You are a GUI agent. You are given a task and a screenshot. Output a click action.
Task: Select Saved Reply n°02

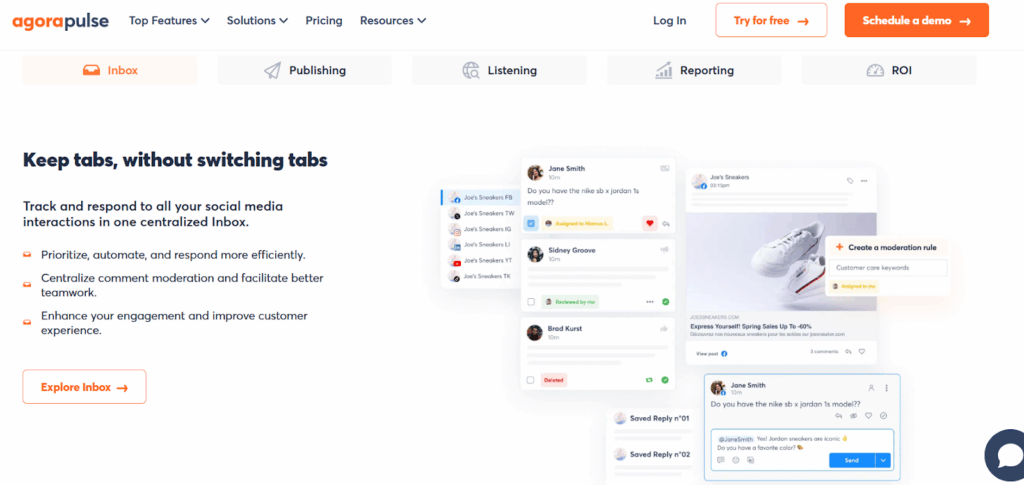[652, 454]
